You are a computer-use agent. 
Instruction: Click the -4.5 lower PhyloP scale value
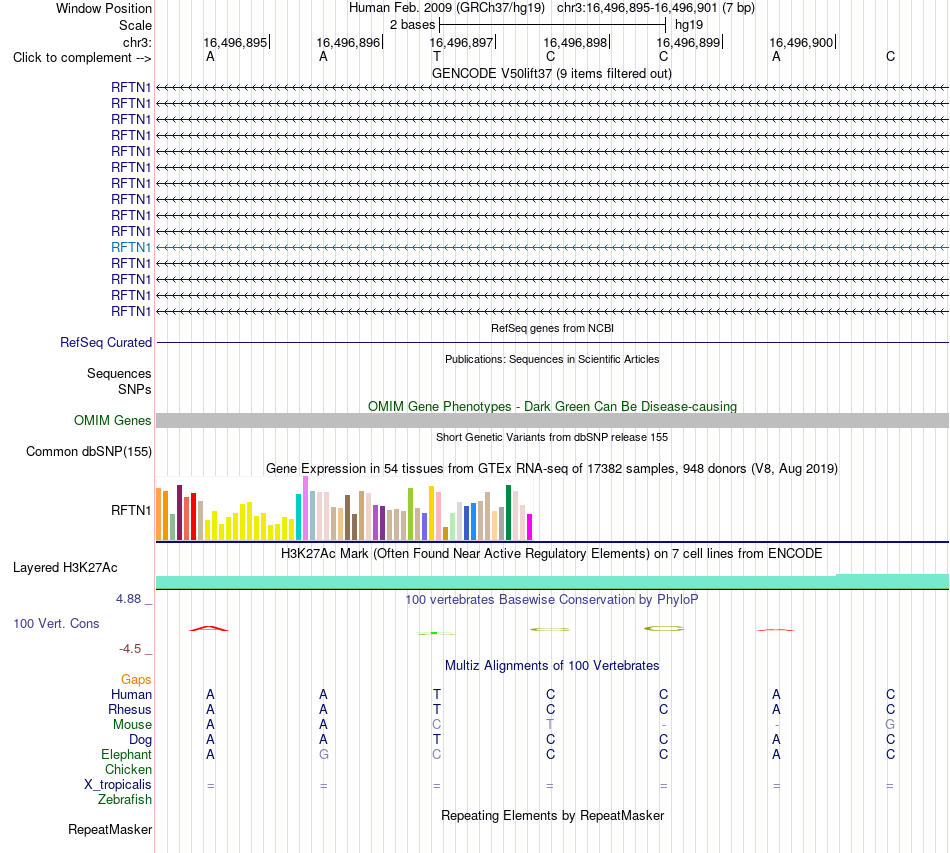[130, 649]
